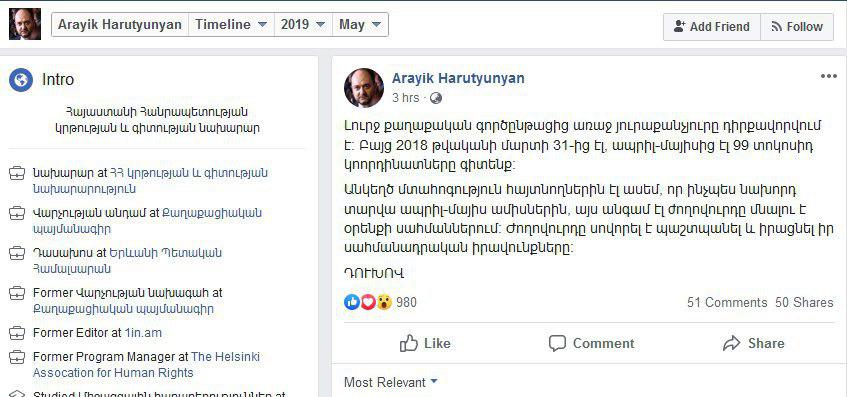Share the post using the Share button
The image size is (847, 397).
[754, 343]
